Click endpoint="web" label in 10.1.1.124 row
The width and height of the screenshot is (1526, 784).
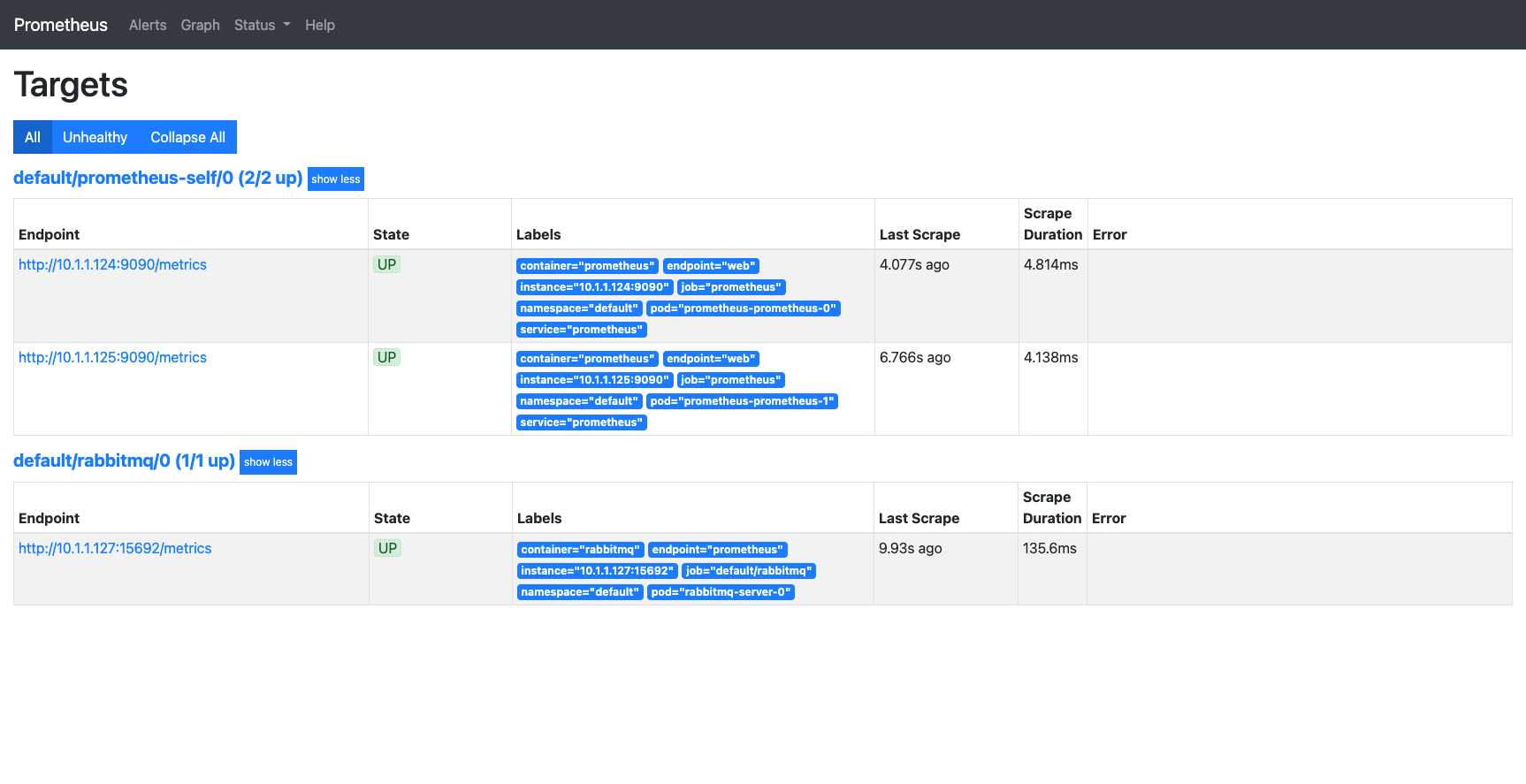711,266
